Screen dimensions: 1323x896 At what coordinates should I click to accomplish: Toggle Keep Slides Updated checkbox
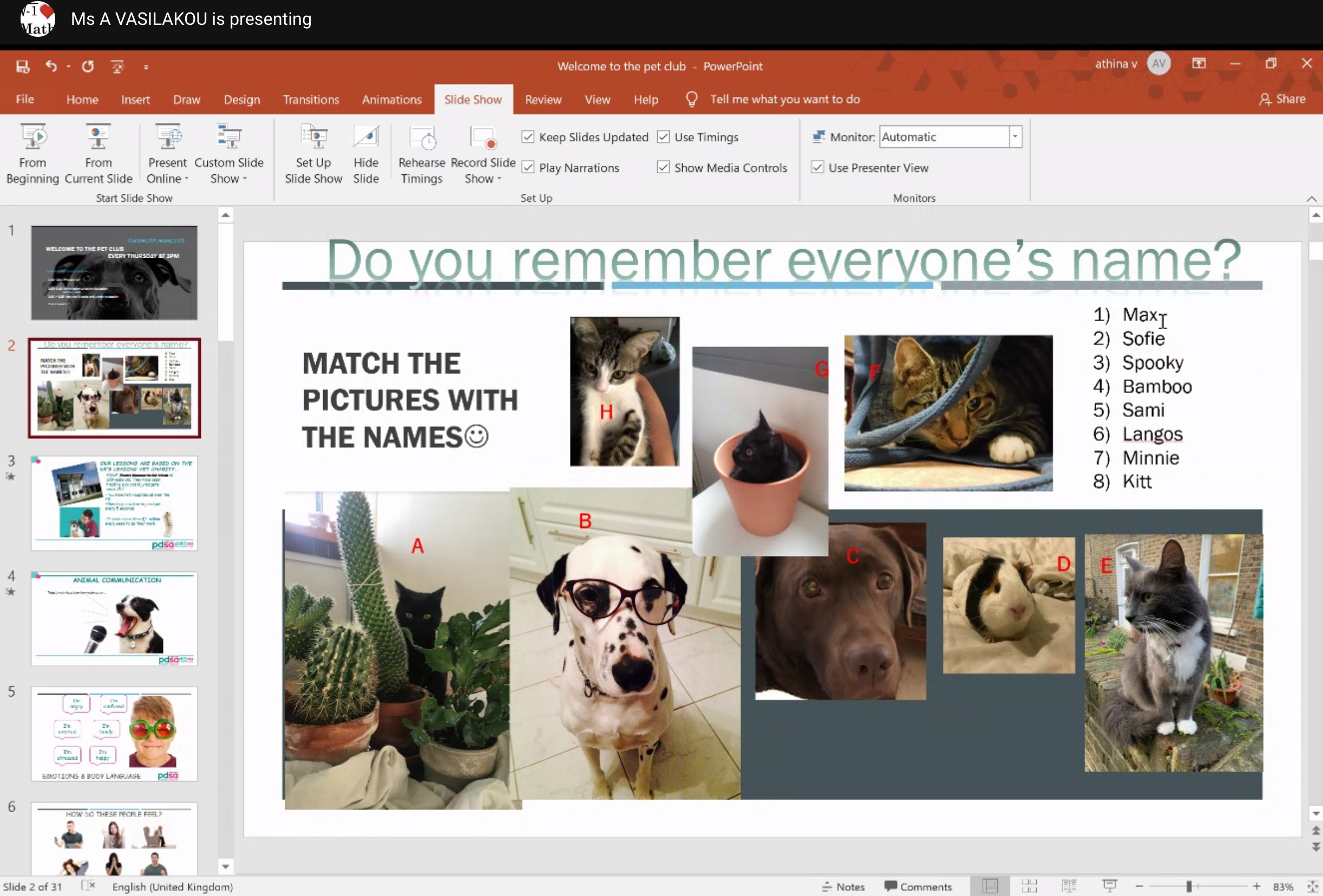[528, 137]
